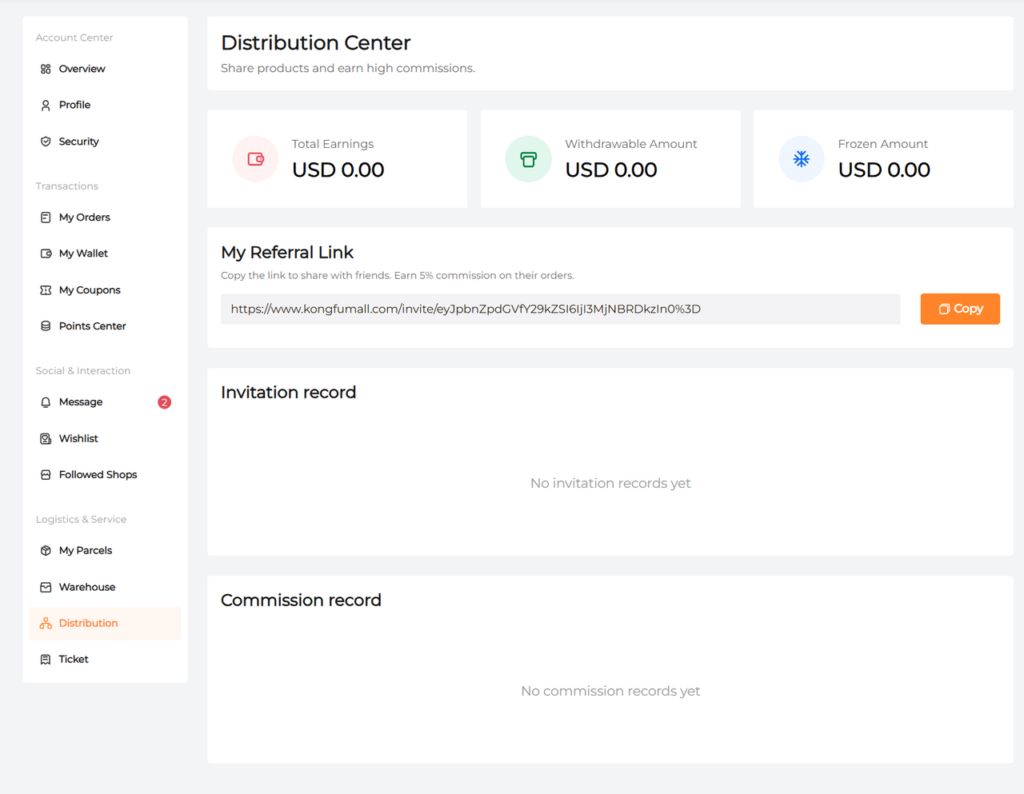The height and width of the screenshot is (794, 1024).
Task: Click the red unread message badge
Action: tap(164, 402)
